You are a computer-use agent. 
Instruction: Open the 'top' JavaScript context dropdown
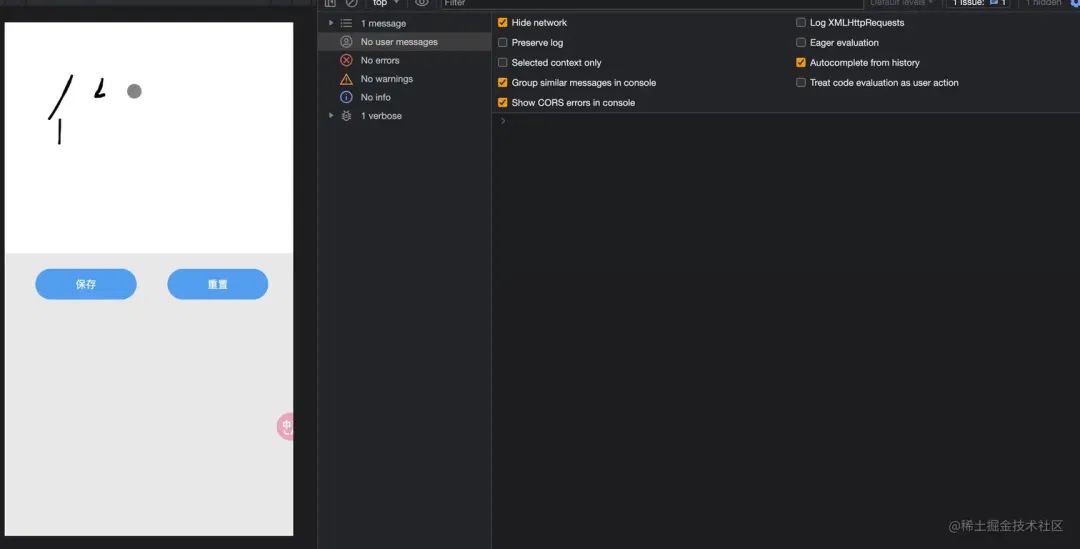pos(385,3)
